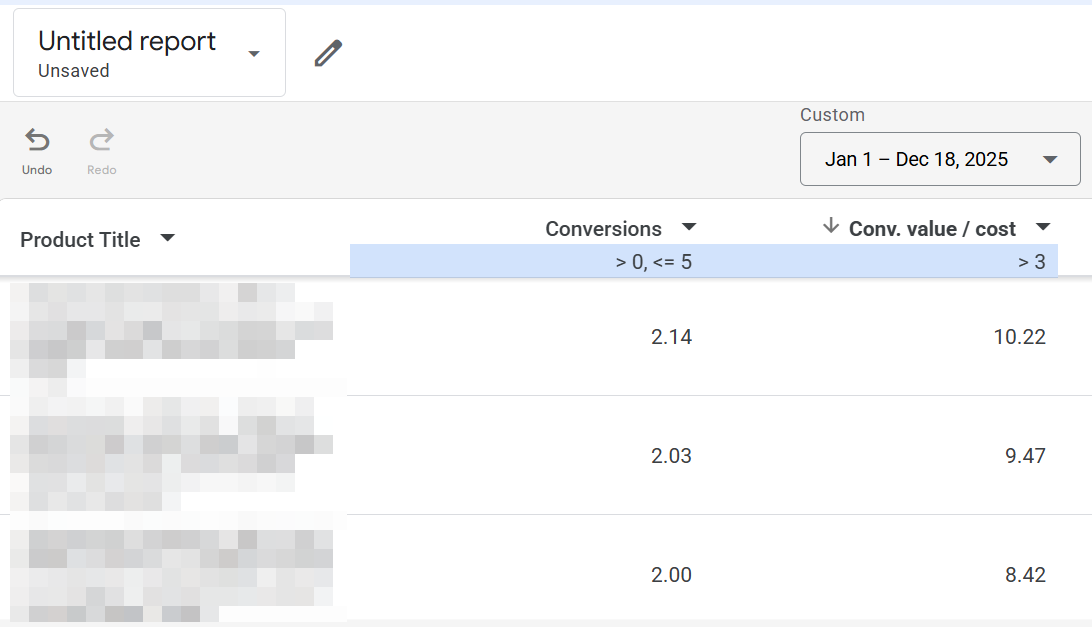Open the Untitled report dropdown arrow
The width and height of the screenshot is (1092, 627).
pos(254,54)
